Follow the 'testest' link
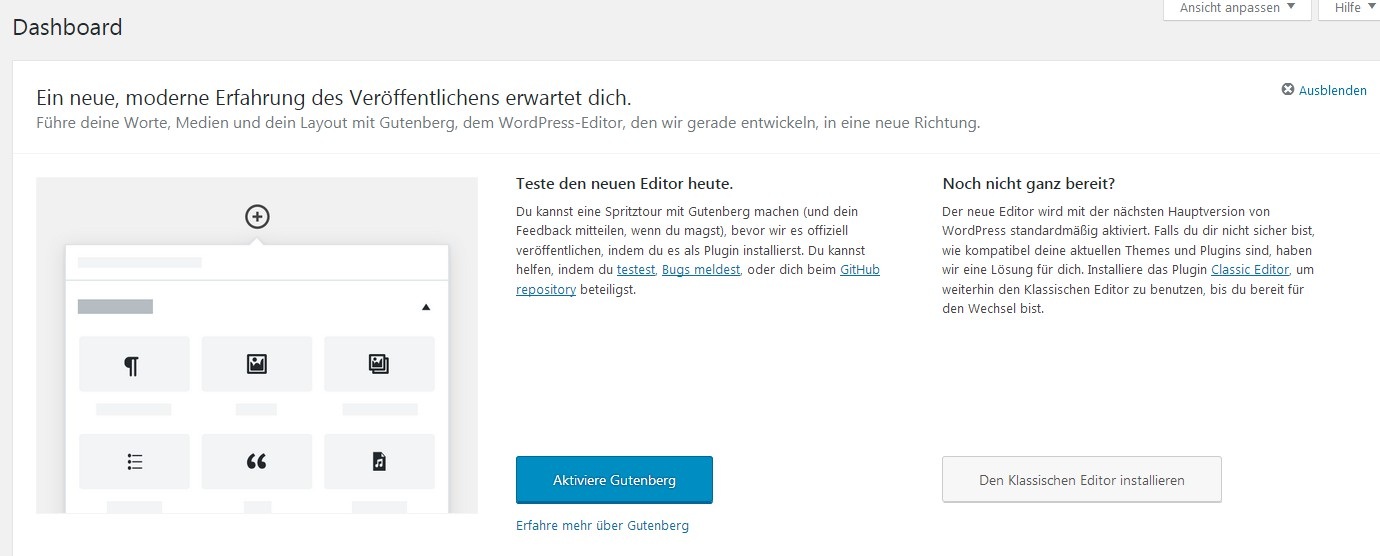 pos(636,270)
